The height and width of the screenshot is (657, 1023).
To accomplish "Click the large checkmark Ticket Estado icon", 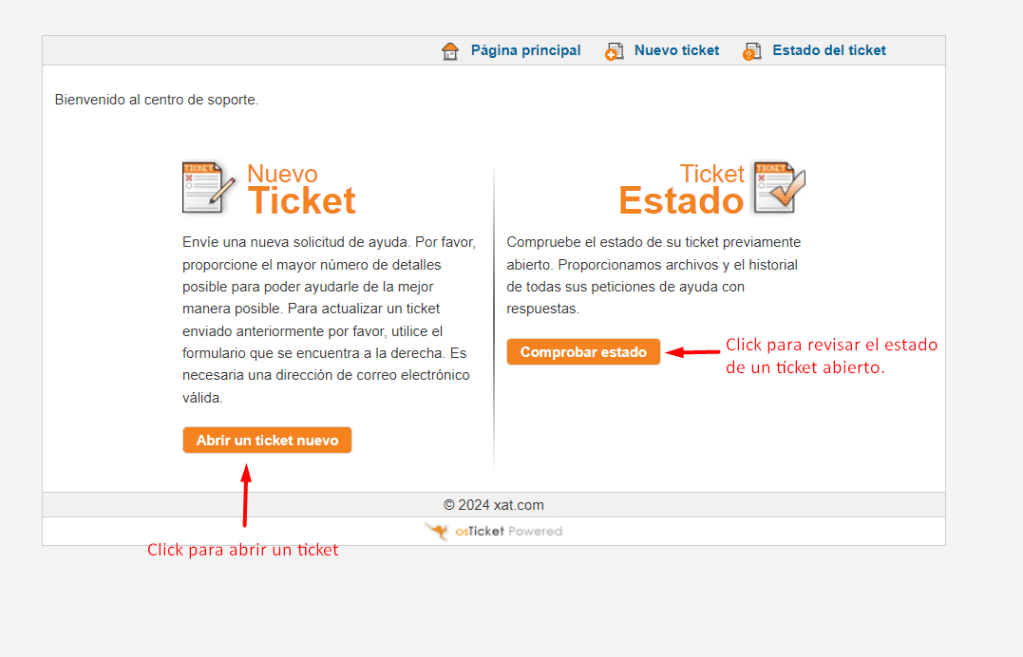I will [779, 187].
